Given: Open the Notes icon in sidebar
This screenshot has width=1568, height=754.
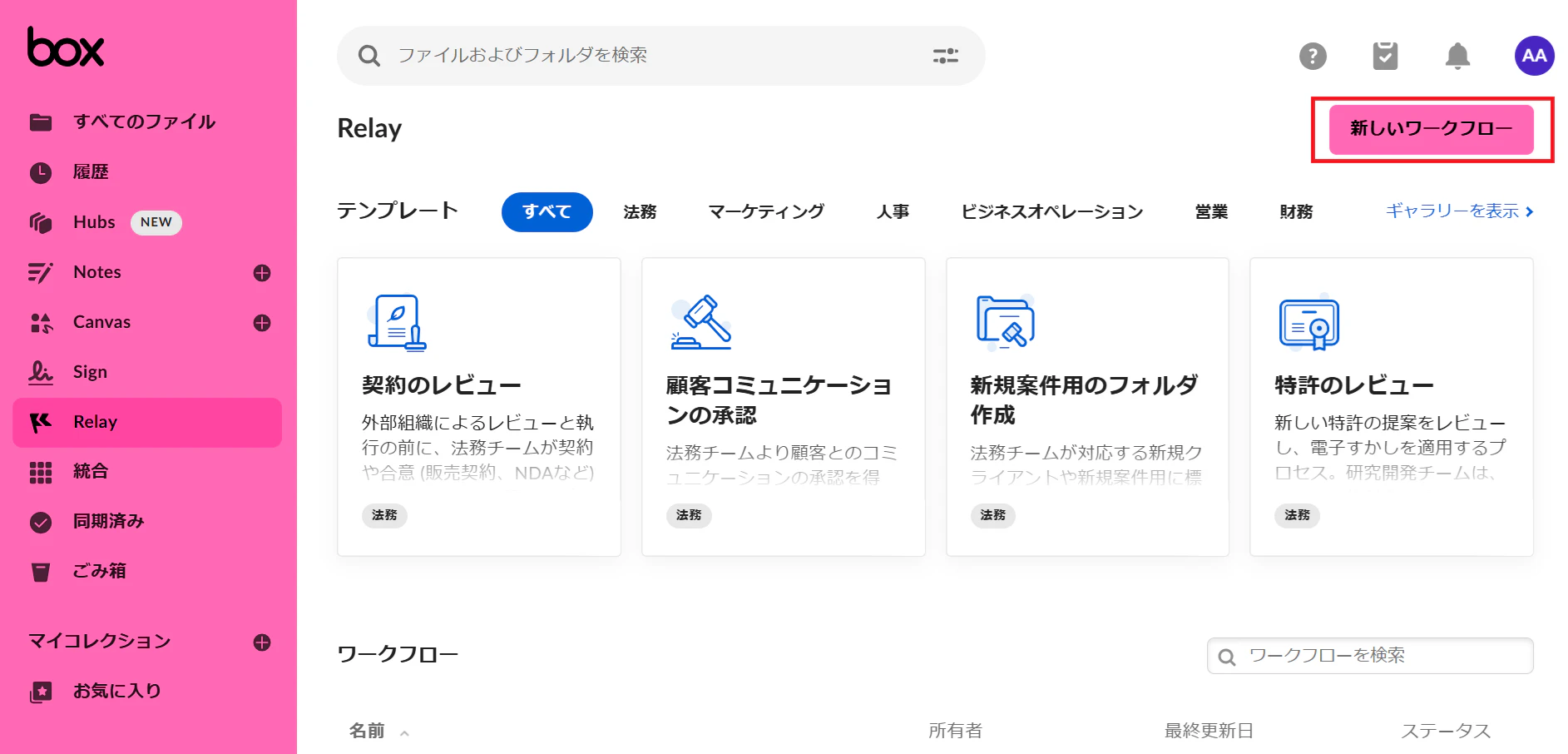Looking at the screenshot, I should [x=41, y=272].
